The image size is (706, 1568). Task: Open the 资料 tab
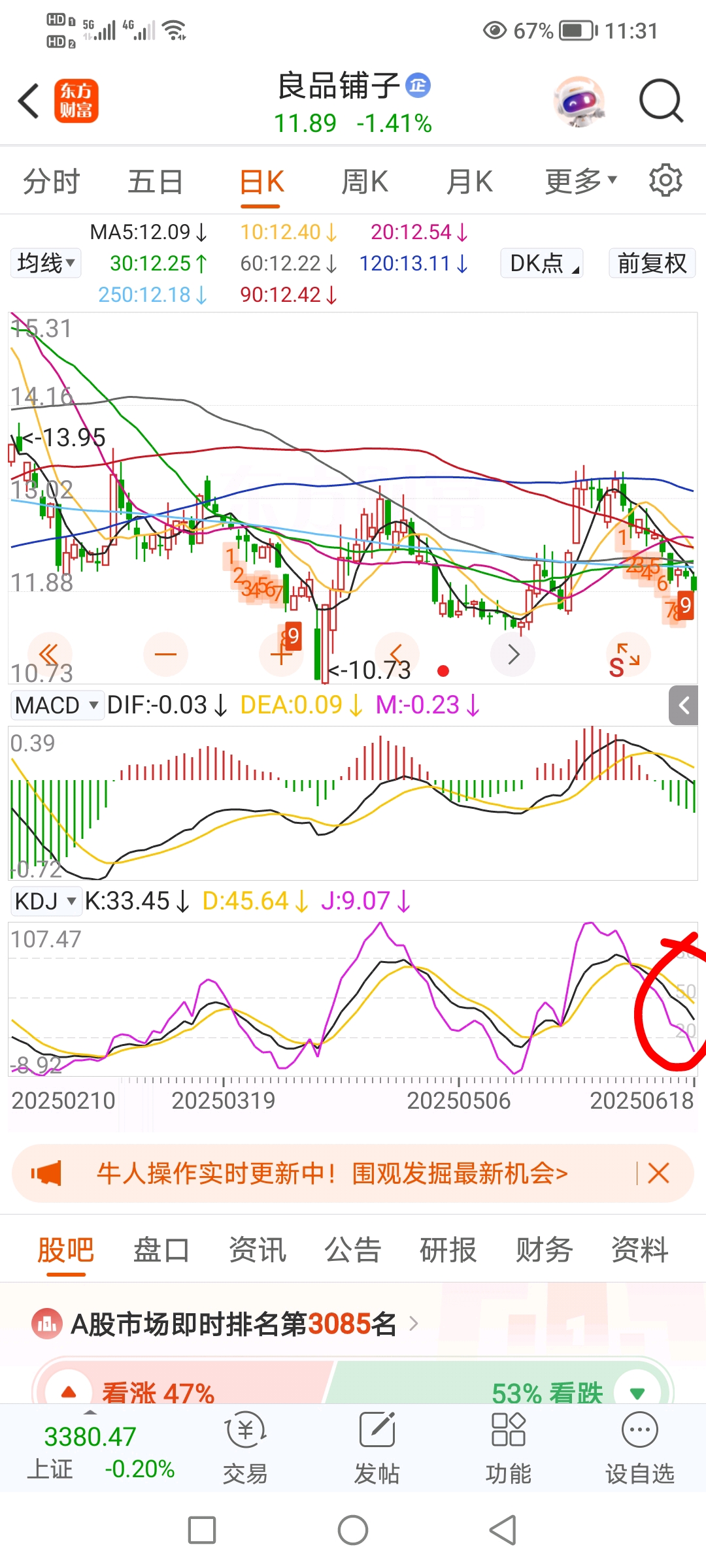click(639, 1250)
